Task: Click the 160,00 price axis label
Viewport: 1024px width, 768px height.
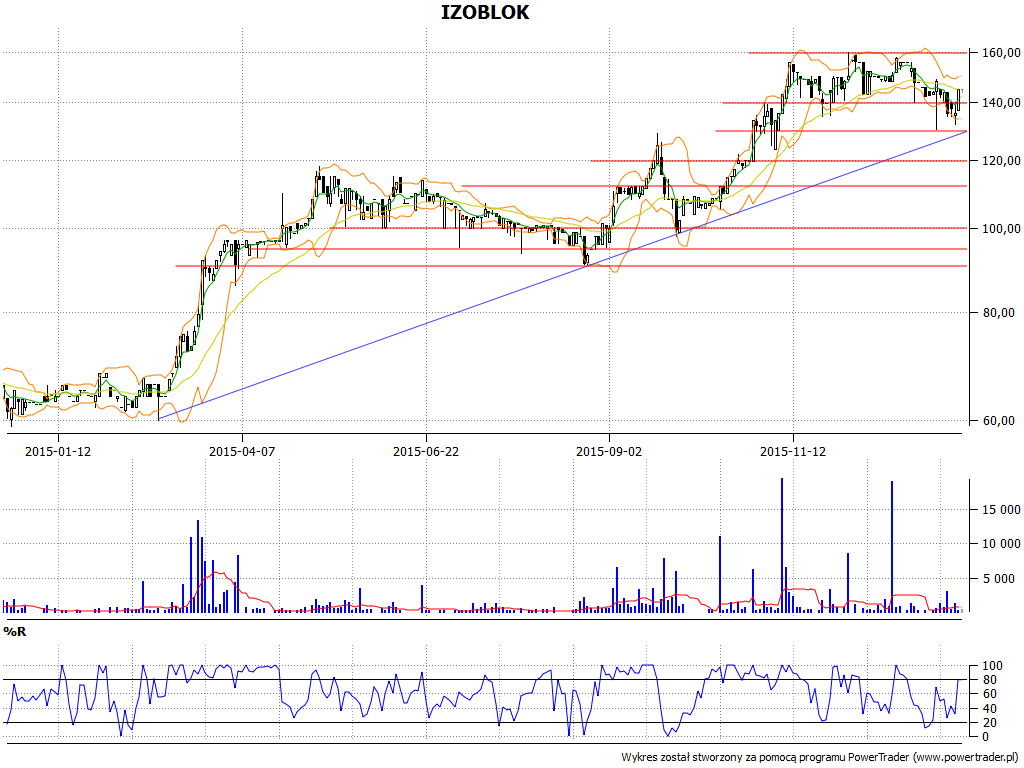Action: (x=1001, y=52)
